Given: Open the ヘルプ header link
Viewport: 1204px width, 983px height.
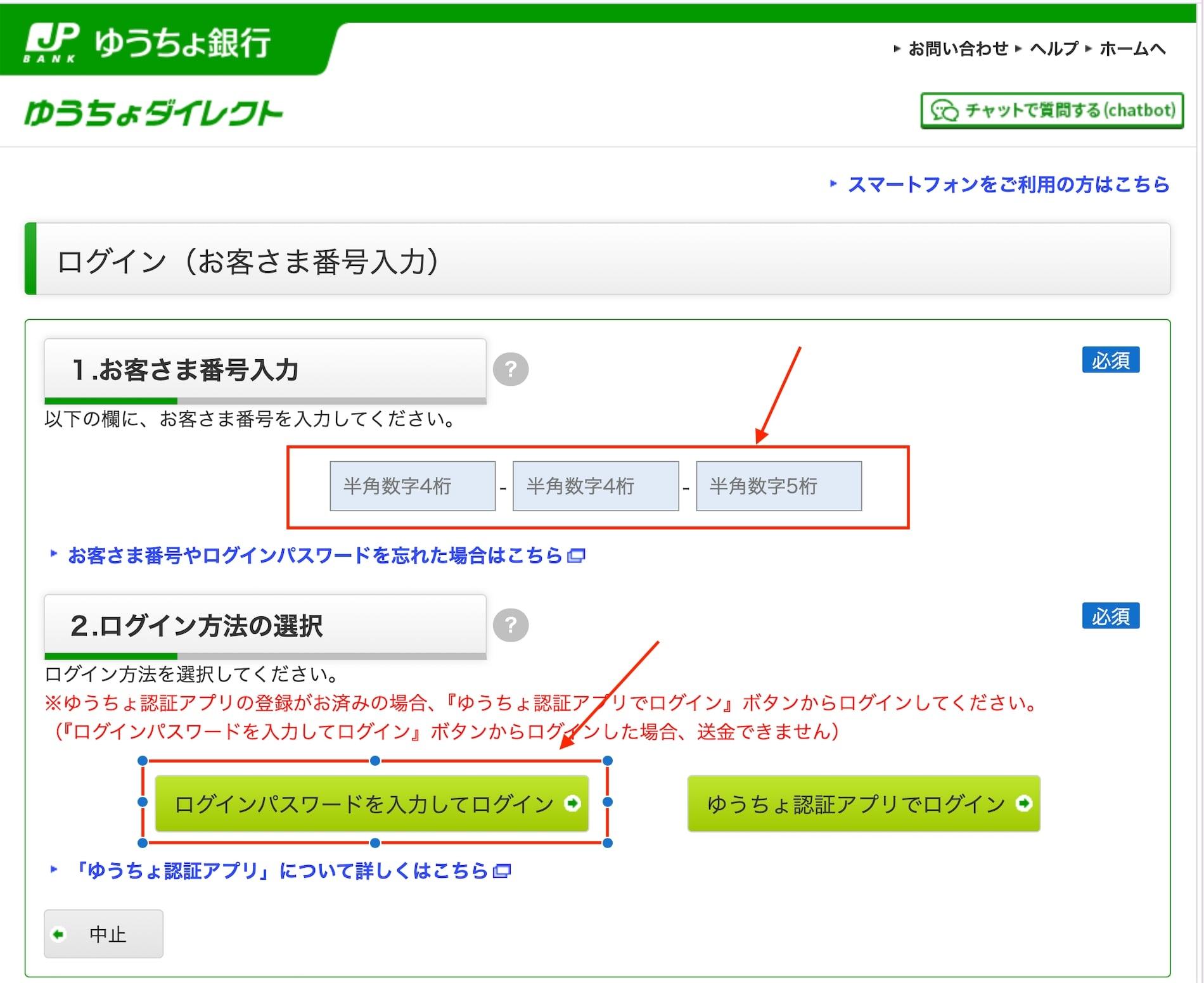Looking at the screenshot, I should (x=1054, y=49).
